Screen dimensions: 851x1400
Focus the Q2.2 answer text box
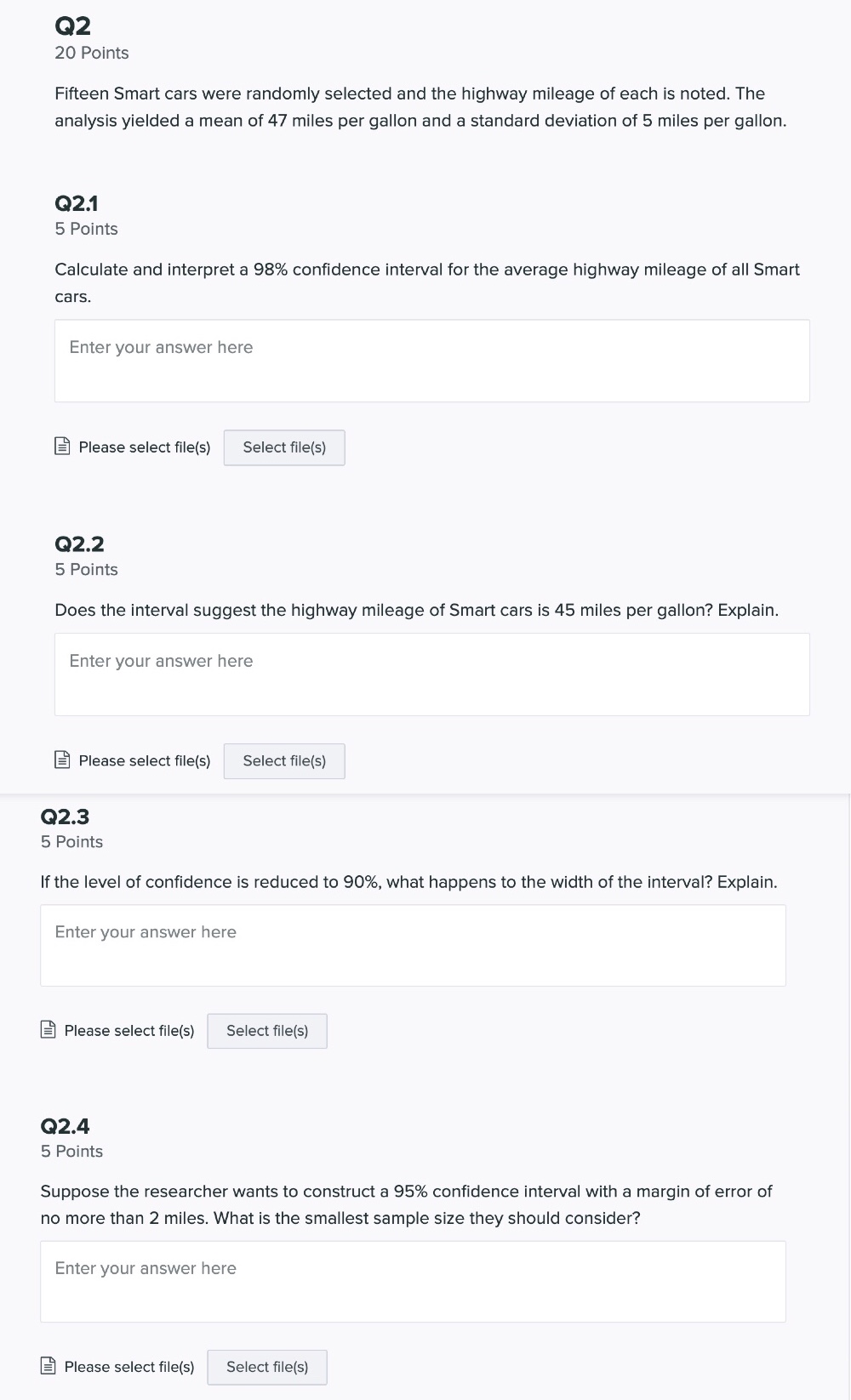[431, 674]
